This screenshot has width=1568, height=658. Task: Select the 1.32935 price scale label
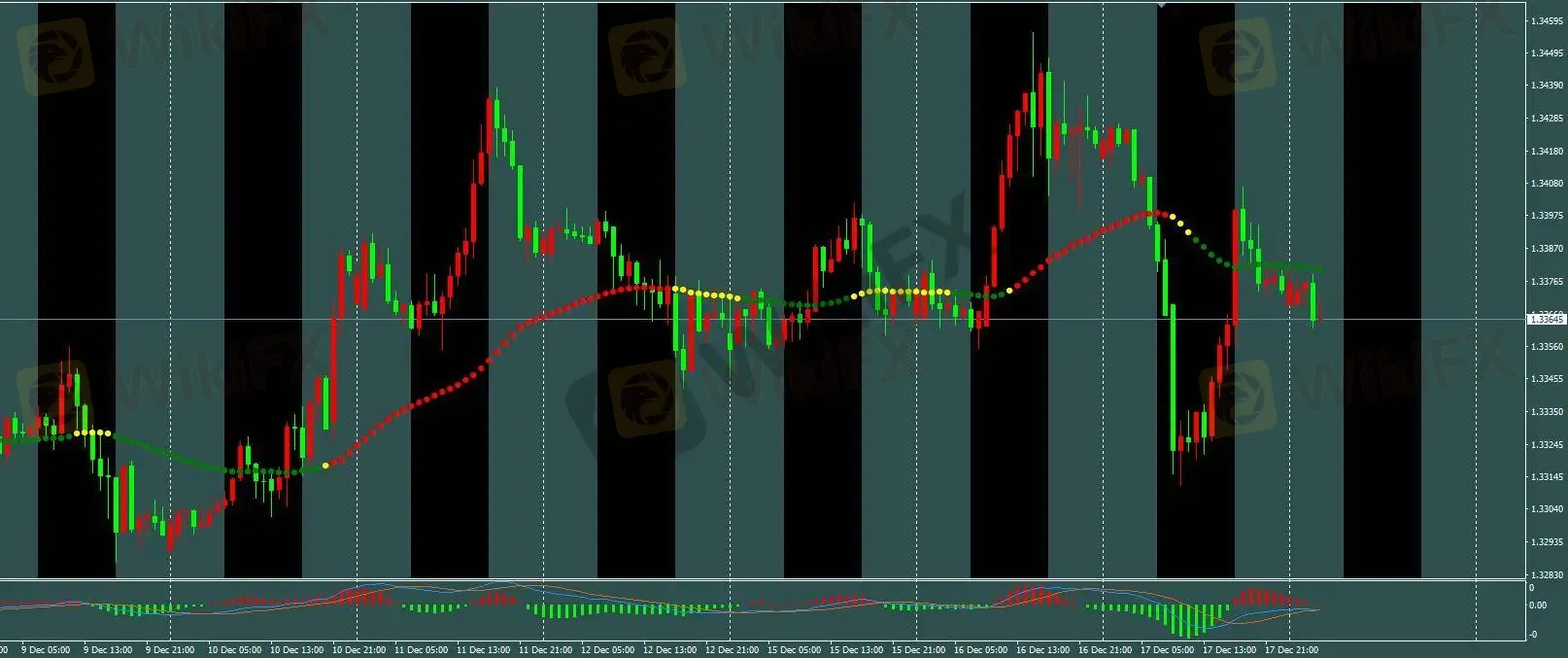click(x=1545, y=542)
